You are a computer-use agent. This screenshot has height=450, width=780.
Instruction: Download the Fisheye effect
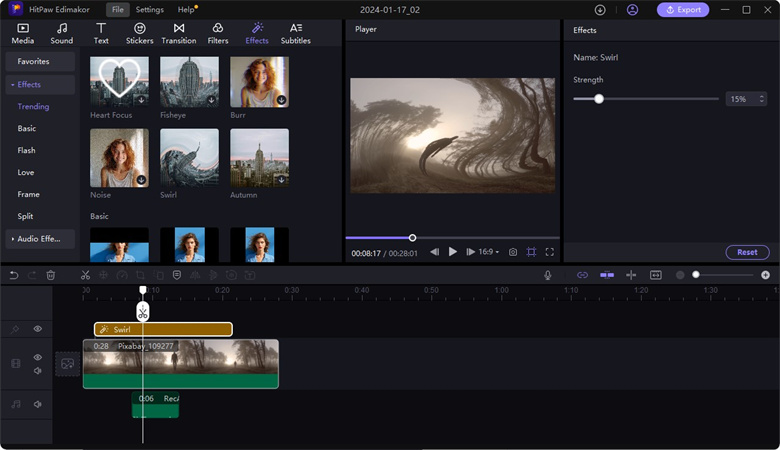tap(211, 100)
